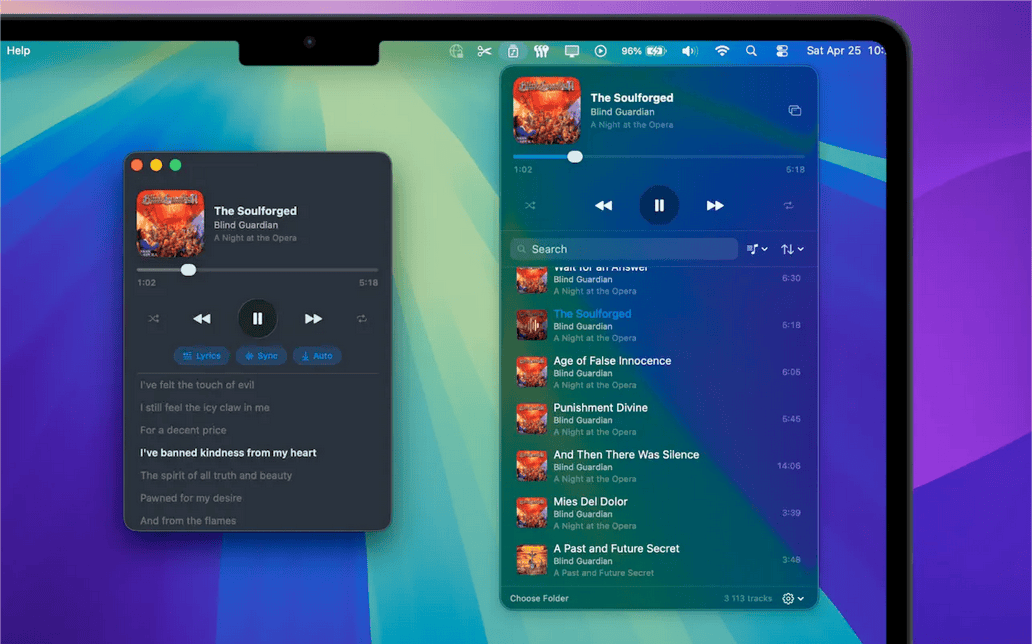The height and width of the screenshot is (644, 1032).
Task: Click the mini player progress slider knob
Action: click(x=188, y=270)
